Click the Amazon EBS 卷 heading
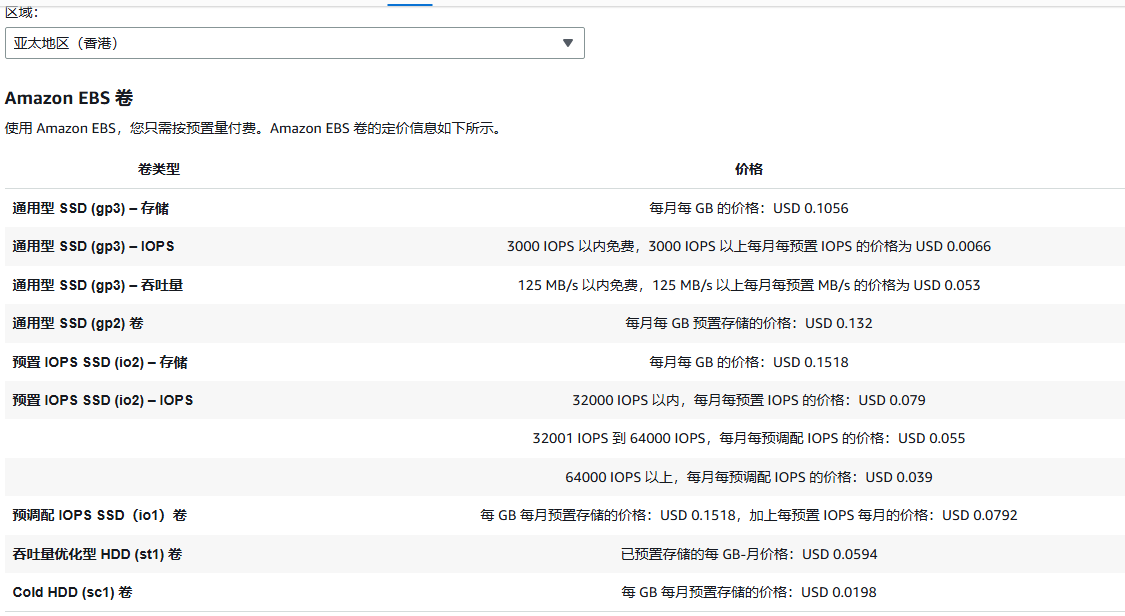 click(x=69, y=98)
